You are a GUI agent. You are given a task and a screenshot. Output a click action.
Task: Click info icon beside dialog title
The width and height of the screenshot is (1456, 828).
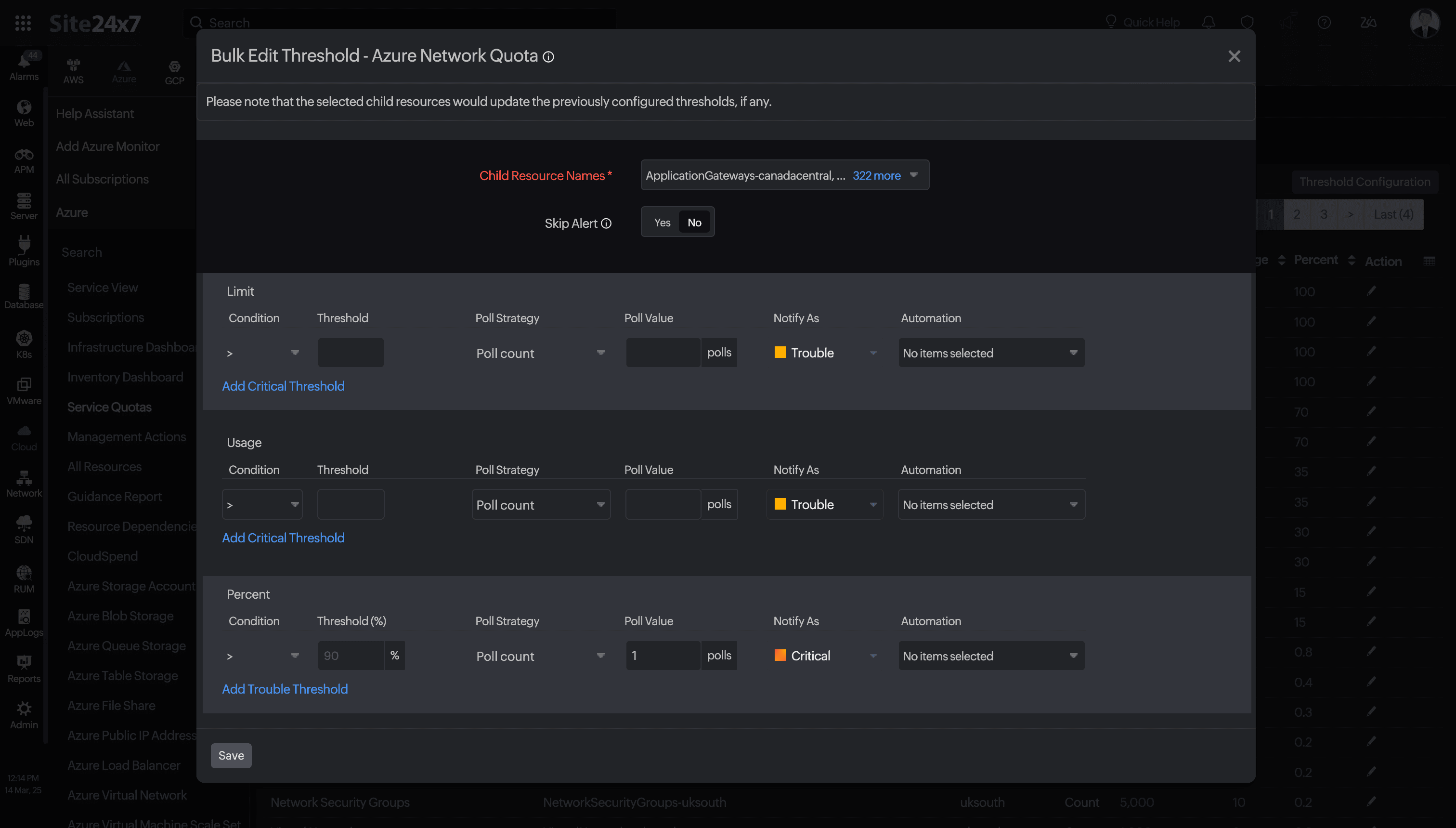click(x=548, y=57)
